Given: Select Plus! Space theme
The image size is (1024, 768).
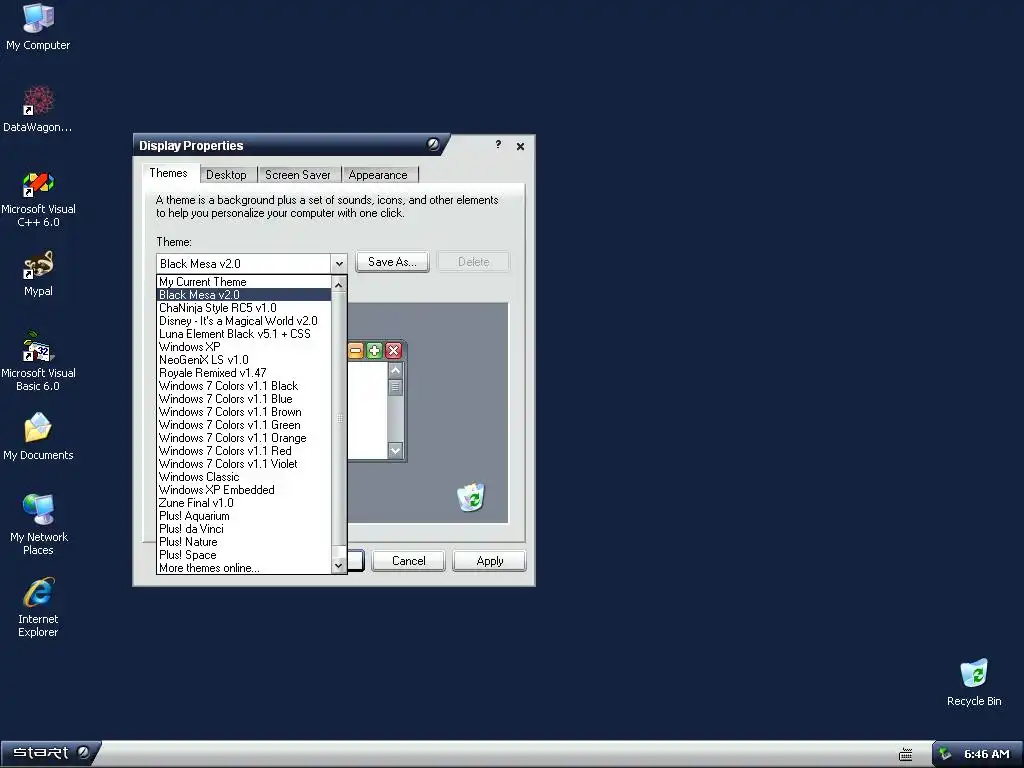Looking at the screenshot, I should tap(244, 555).
